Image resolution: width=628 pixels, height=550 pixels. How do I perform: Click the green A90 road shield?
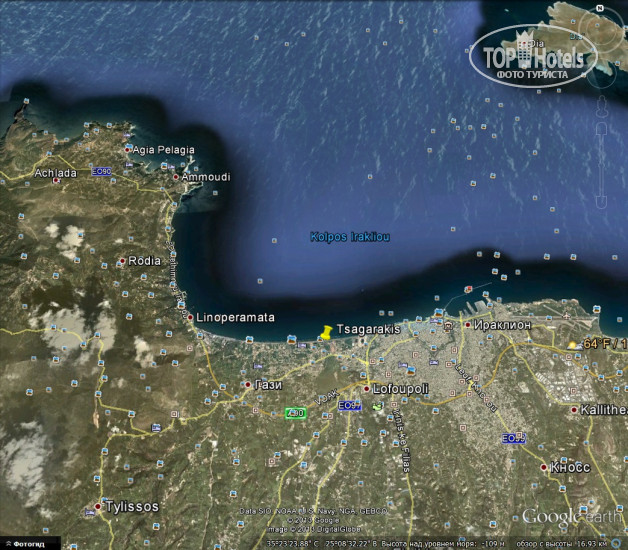click(x=295, y=413)
